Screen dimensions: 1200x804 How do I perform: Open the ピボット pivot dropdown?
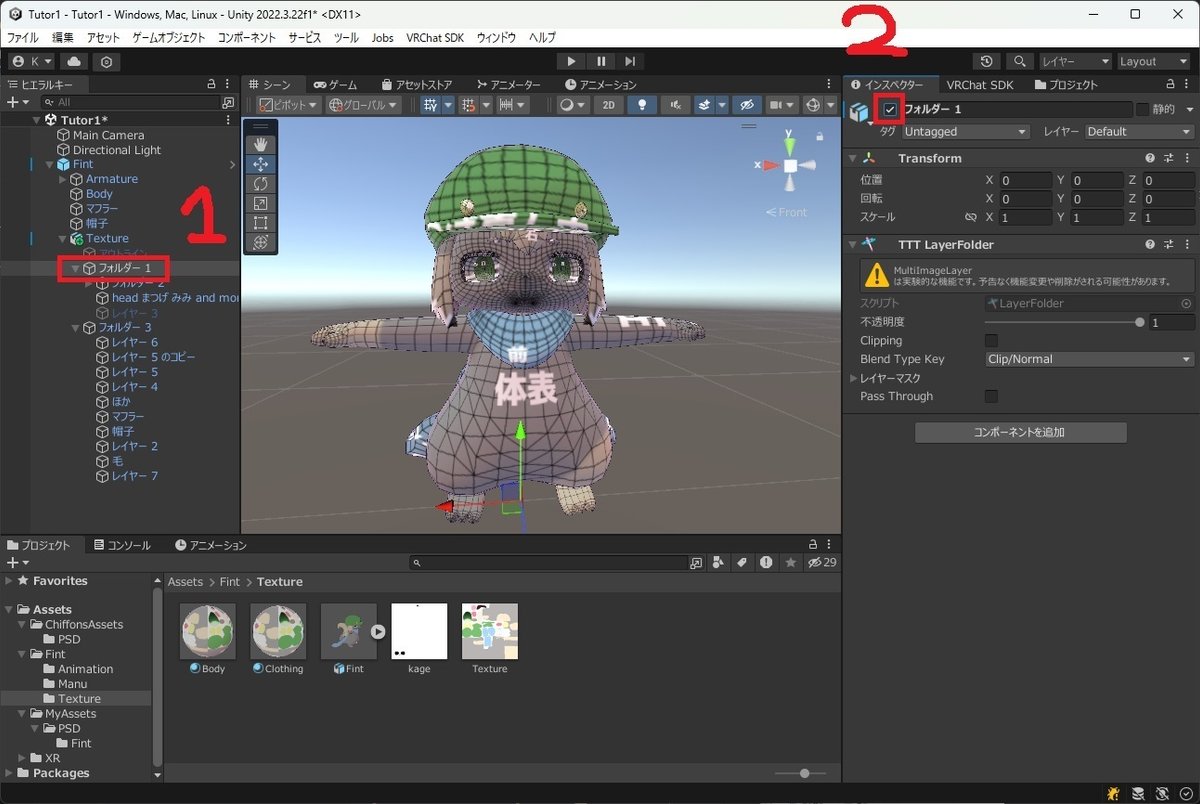(x=289, y=105)
